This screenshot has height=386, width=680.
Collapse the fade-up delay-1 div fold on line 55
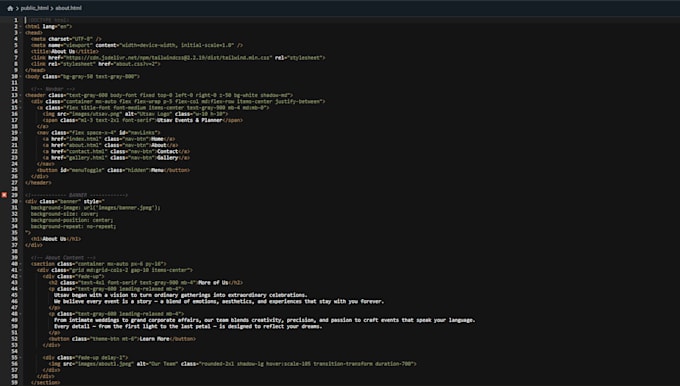tap(21, 357)
